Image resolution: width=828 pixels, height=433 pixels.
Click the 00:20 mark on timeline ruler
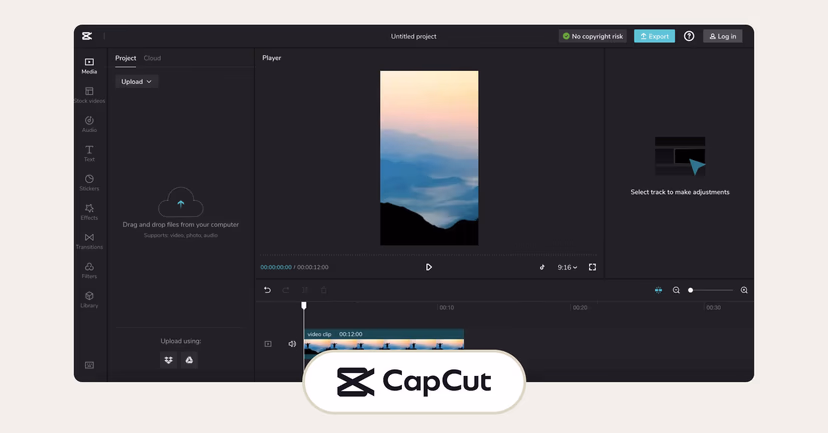(x=580, y=307)
